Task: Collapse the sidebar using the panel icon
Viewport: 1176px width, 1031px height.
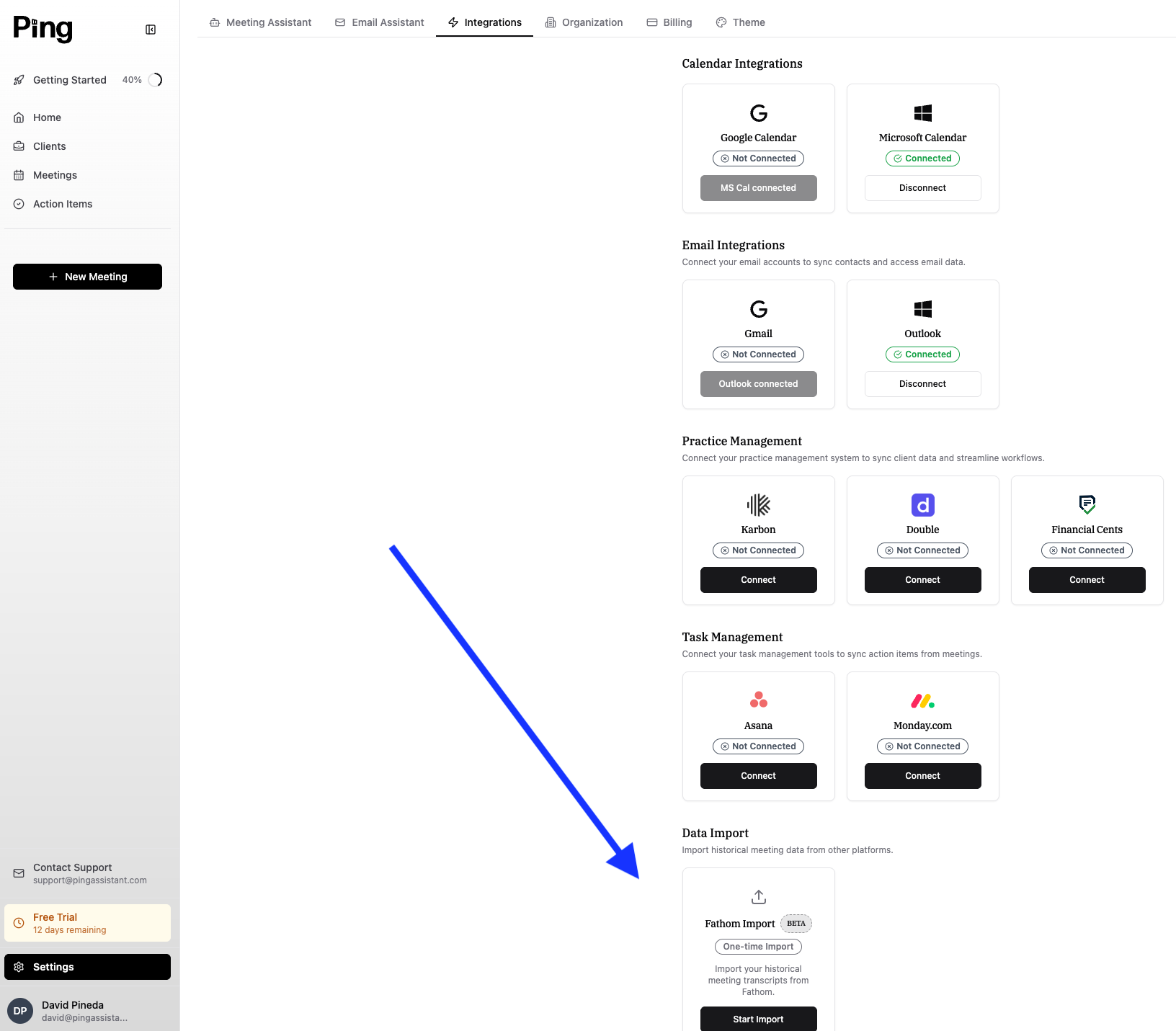Action: 151,30
